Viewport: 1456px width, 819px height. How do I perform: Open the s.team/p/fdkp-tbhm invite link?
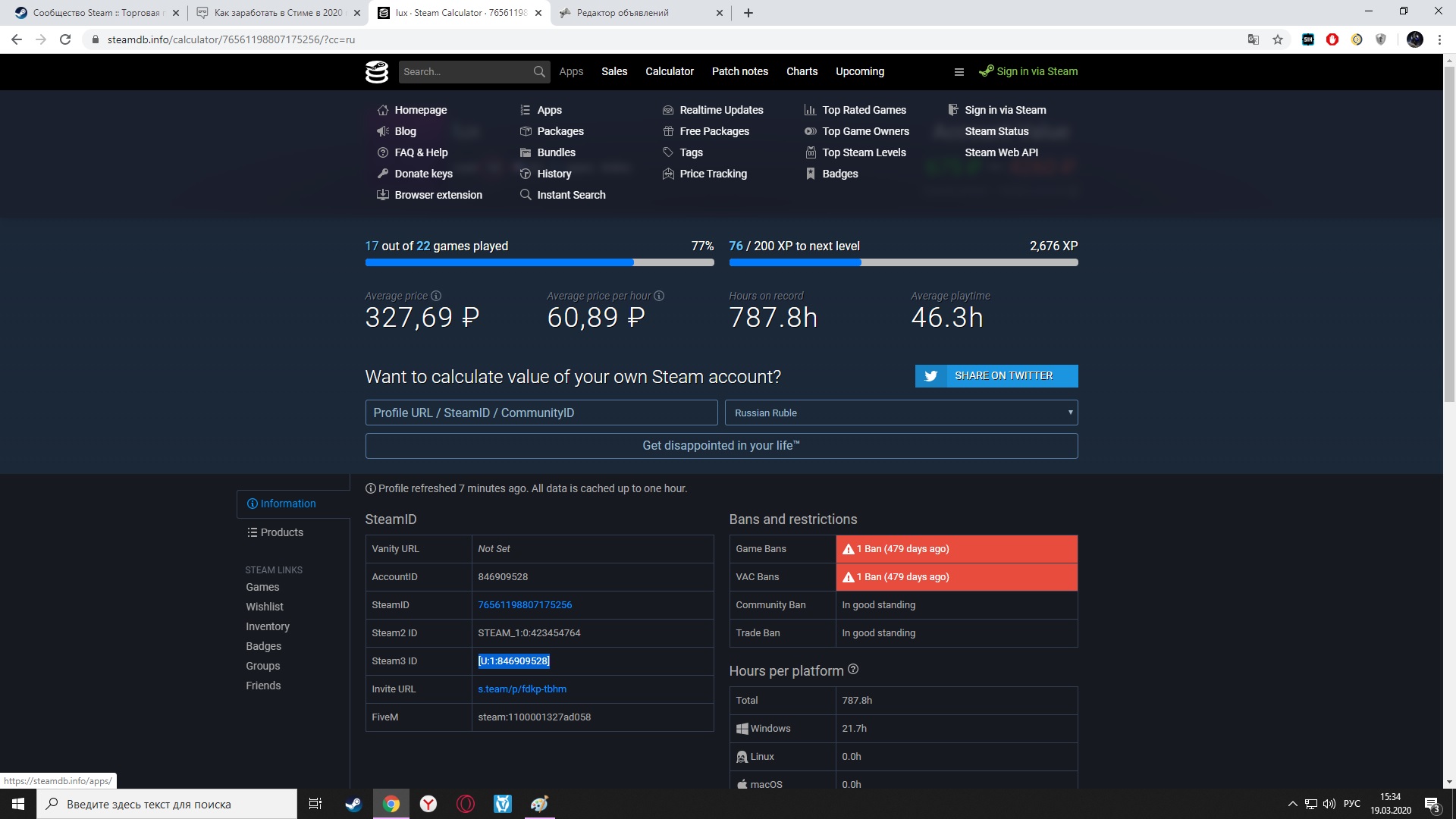(x=522, y=689)
